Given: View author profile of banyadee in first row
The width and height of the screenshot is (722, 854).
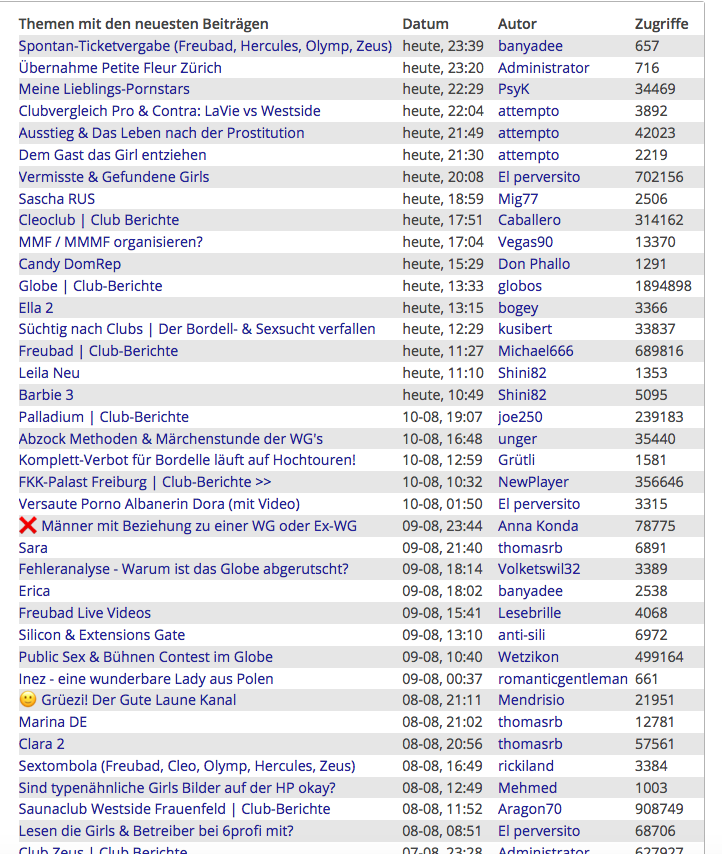Looking at the screenshot, I should click(530, 46).
